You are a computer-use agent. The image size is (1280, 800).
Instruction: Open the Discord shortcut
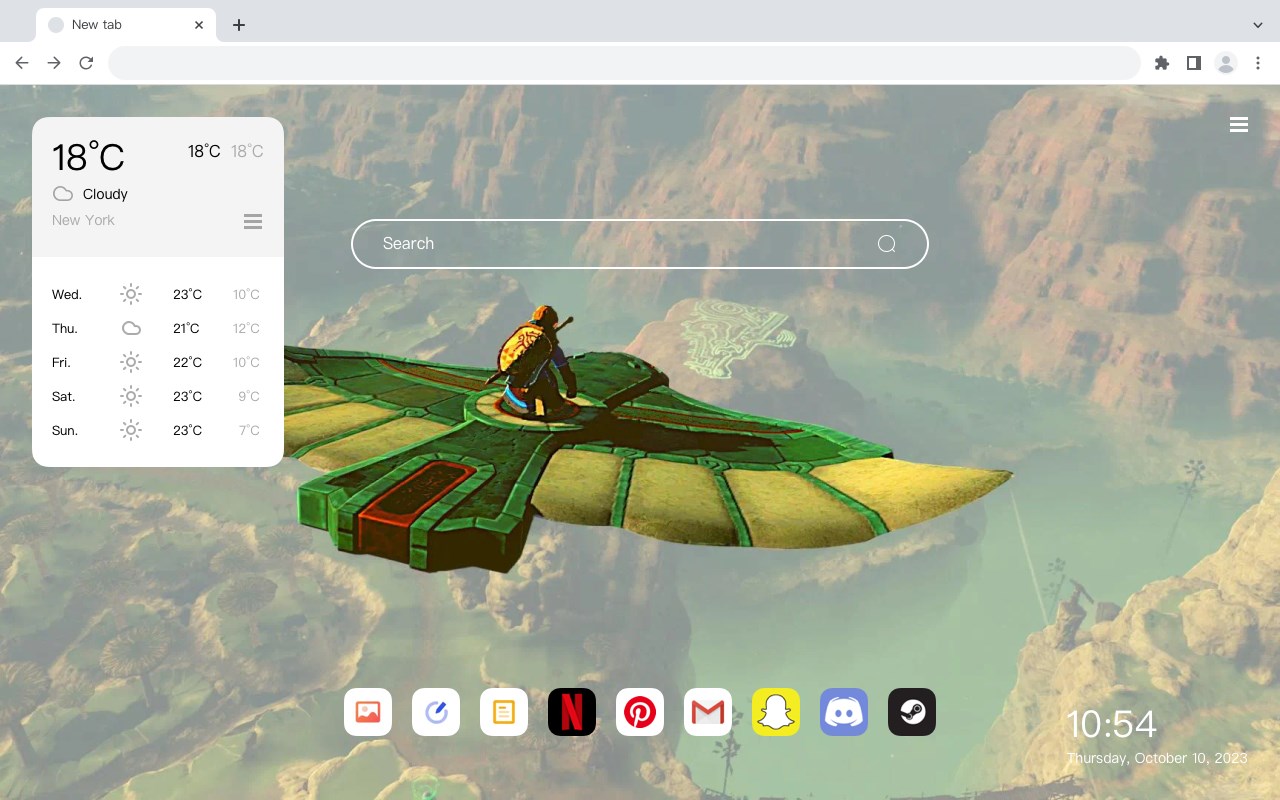click(844, 712)
